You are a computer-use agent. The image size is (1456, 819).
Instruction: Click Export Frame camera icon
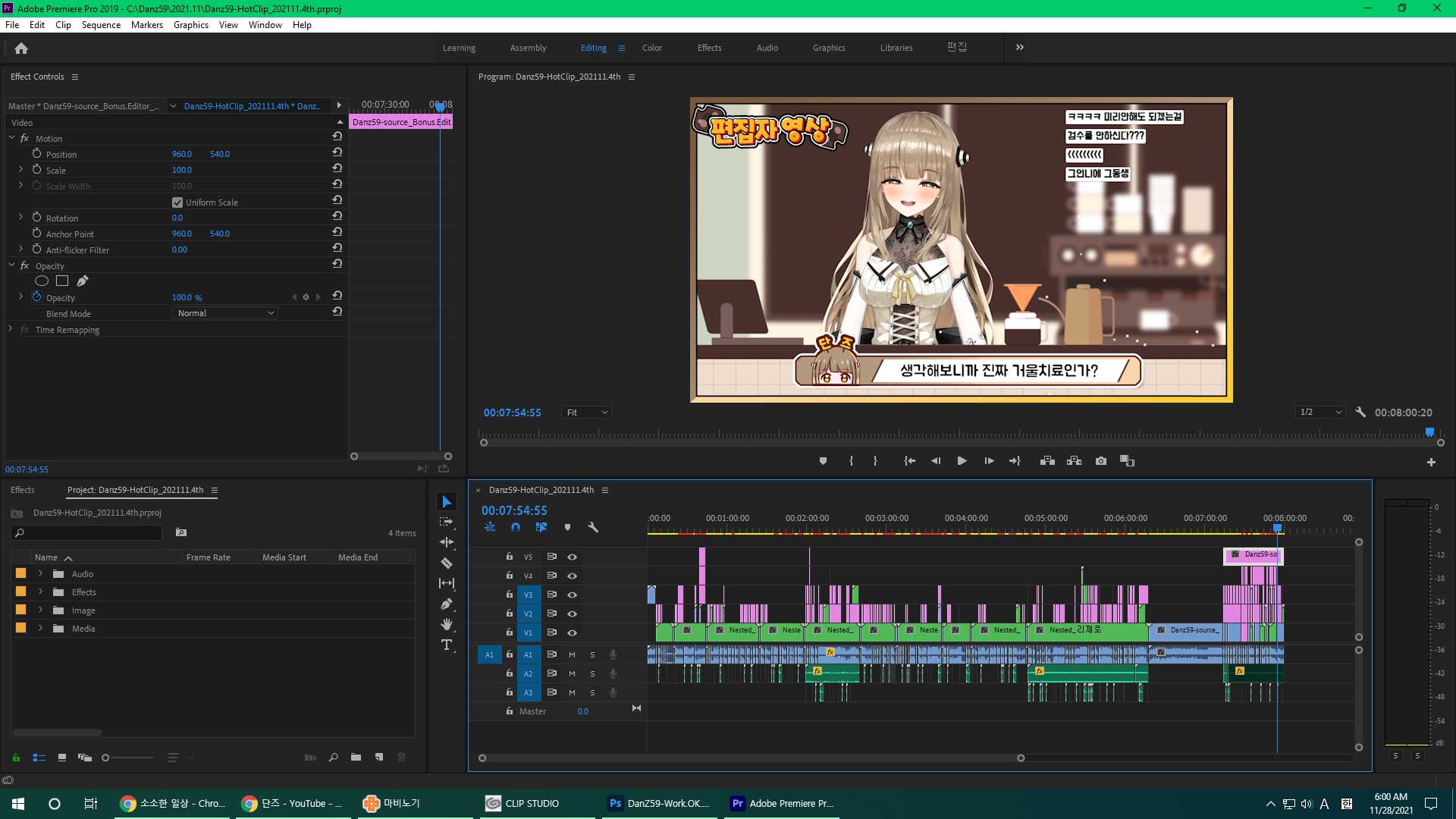(x=1101, y=461)
